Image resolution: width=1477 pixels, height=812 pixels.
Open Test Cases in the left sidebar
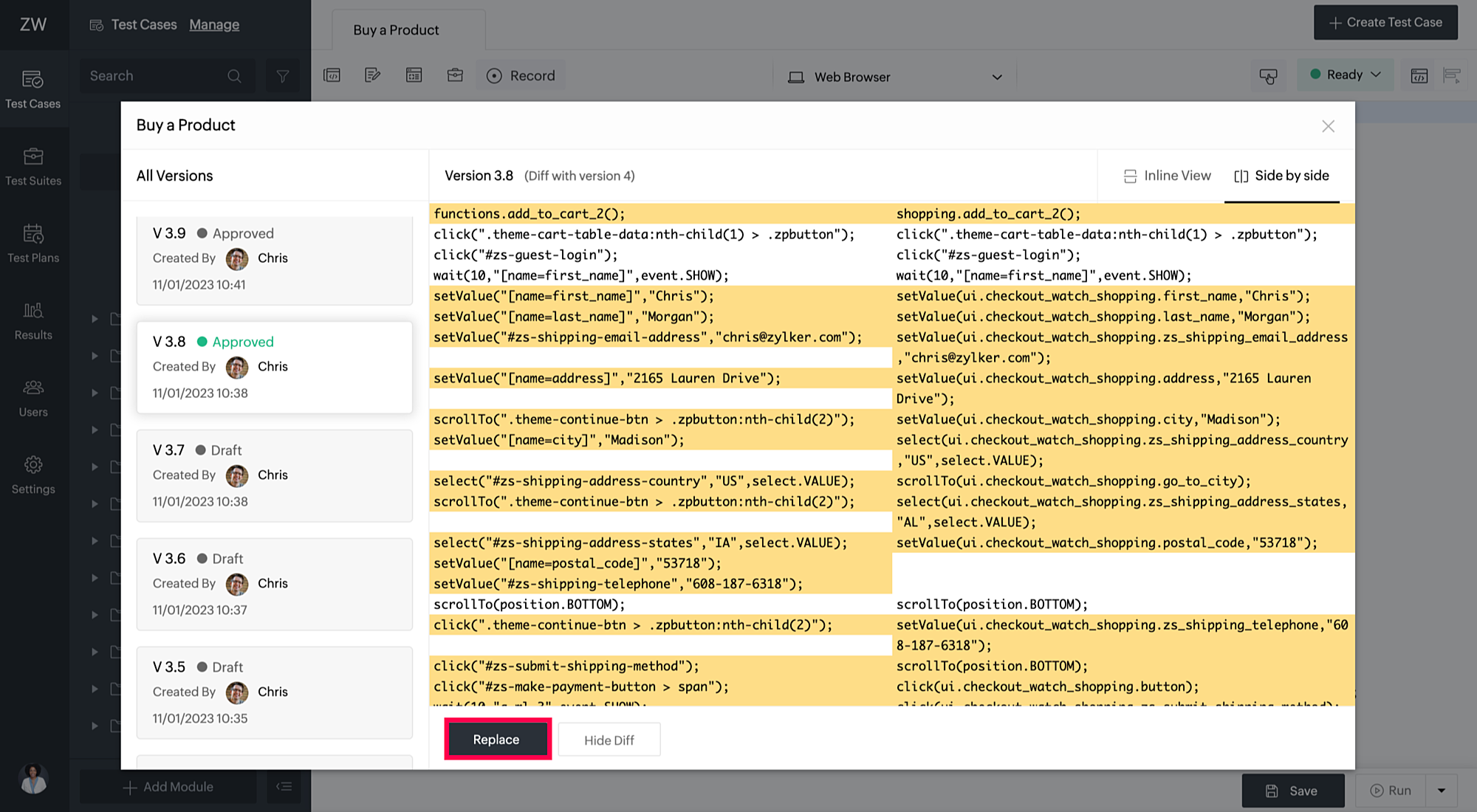click(33, 89)
